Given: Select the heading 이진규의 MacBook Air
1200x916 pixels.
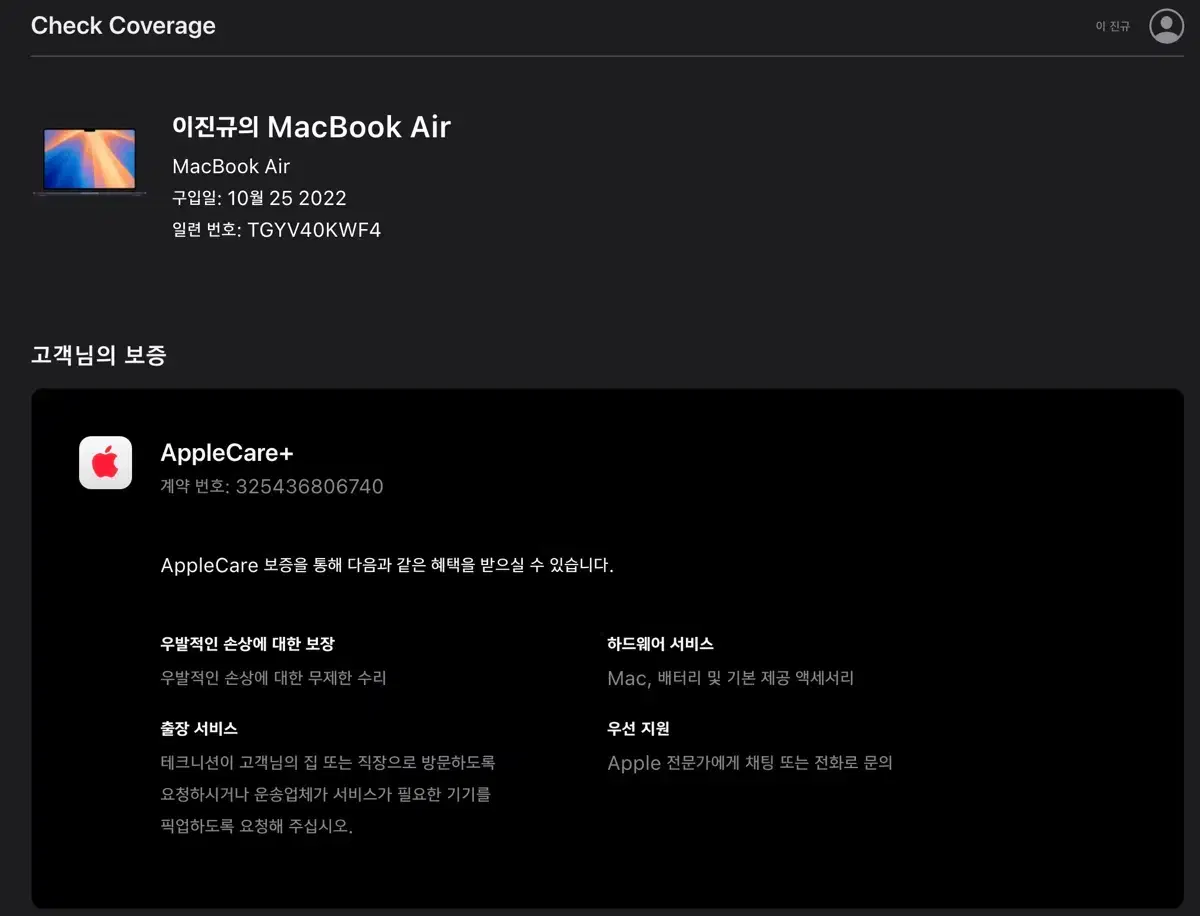Looking at the screenshot, I should click(311, 127).
